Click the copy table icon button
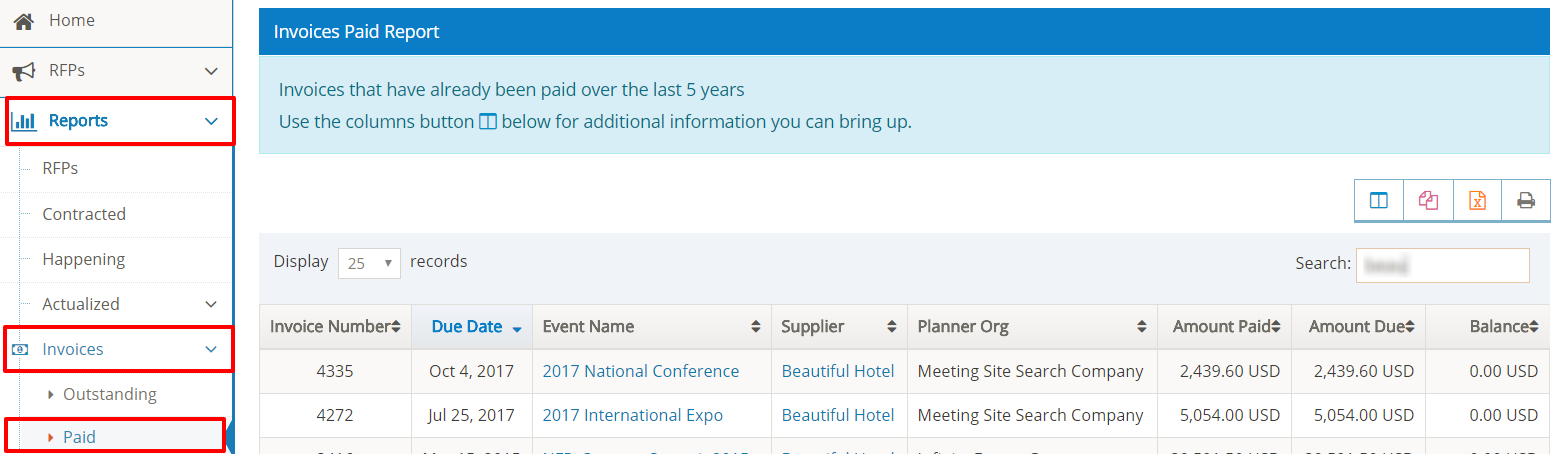Image resolution: width=1553 pixels, height=454 pixels. coord(1428,201)
